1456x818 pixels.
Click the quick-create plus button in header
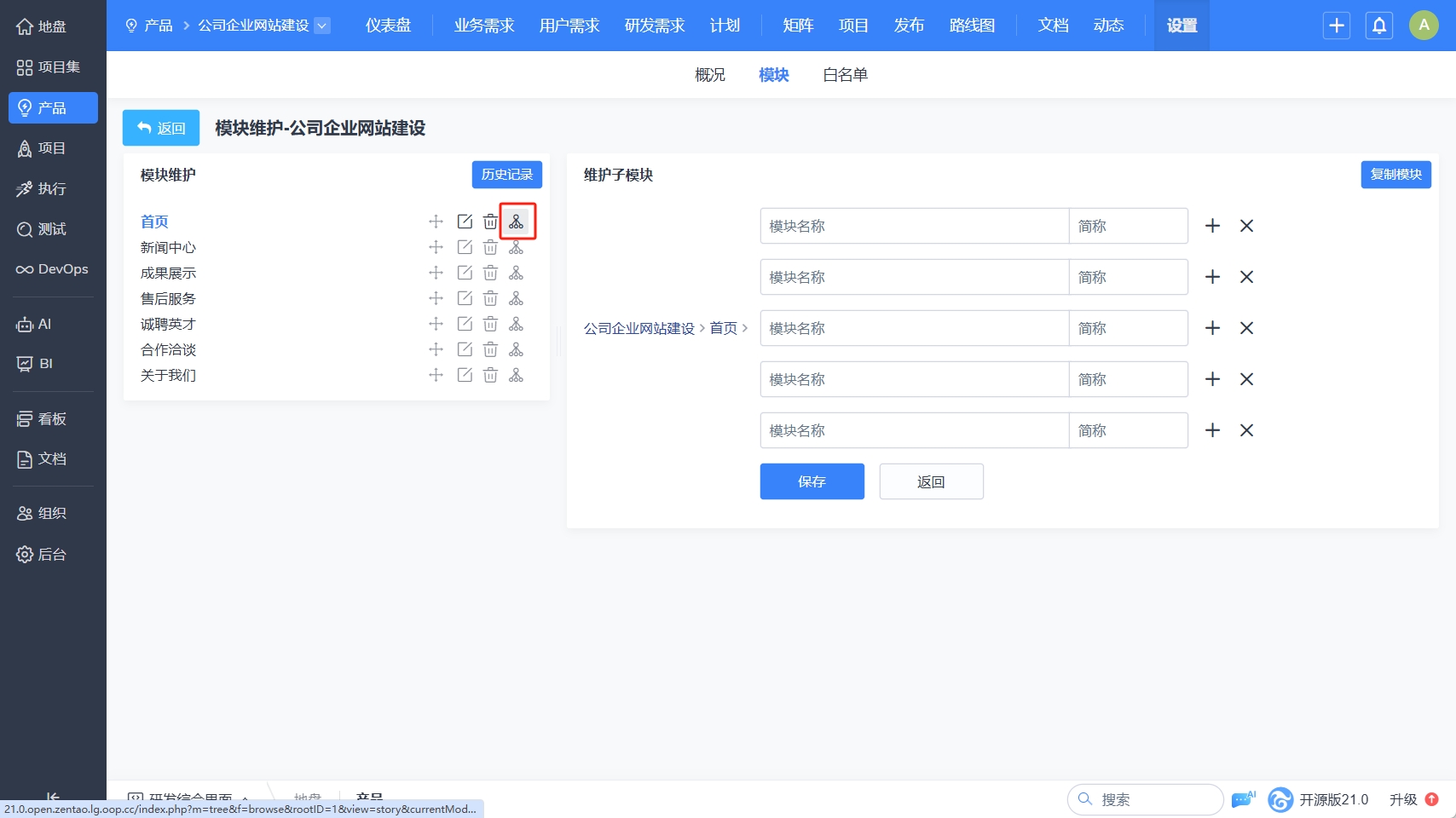coord(1337,26)
